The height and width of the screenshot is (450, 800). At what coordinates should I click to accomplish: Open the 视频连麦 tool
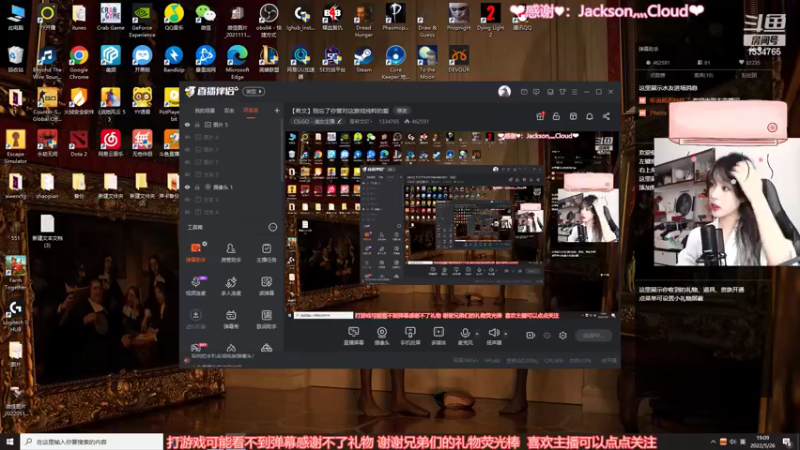(195, 286)
